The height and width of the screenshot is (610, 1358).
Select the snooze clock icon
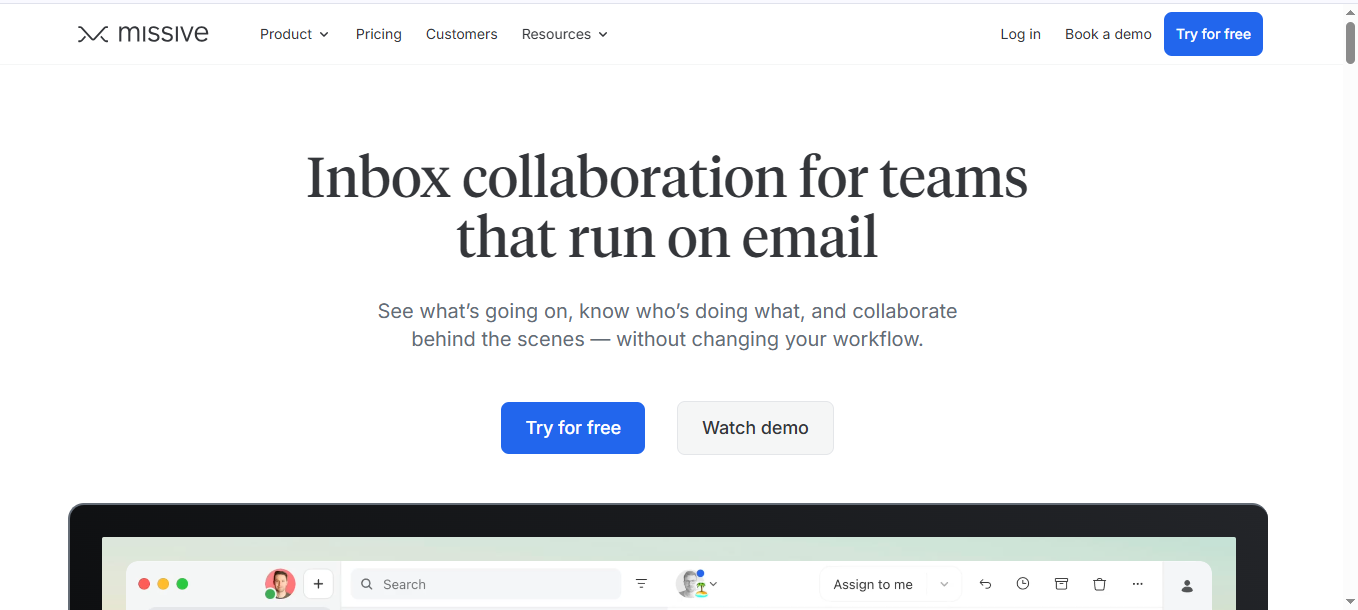tap(1023, 583)
